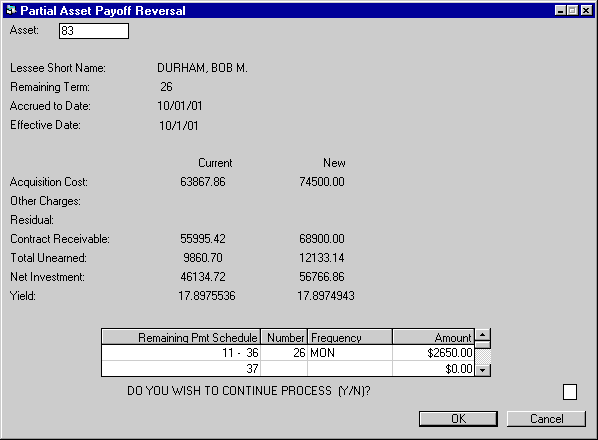Minimize the Partial Asset Payoff Reversal window
The width and height of the screenshot is (598, 440).
[x=560, y=10]
